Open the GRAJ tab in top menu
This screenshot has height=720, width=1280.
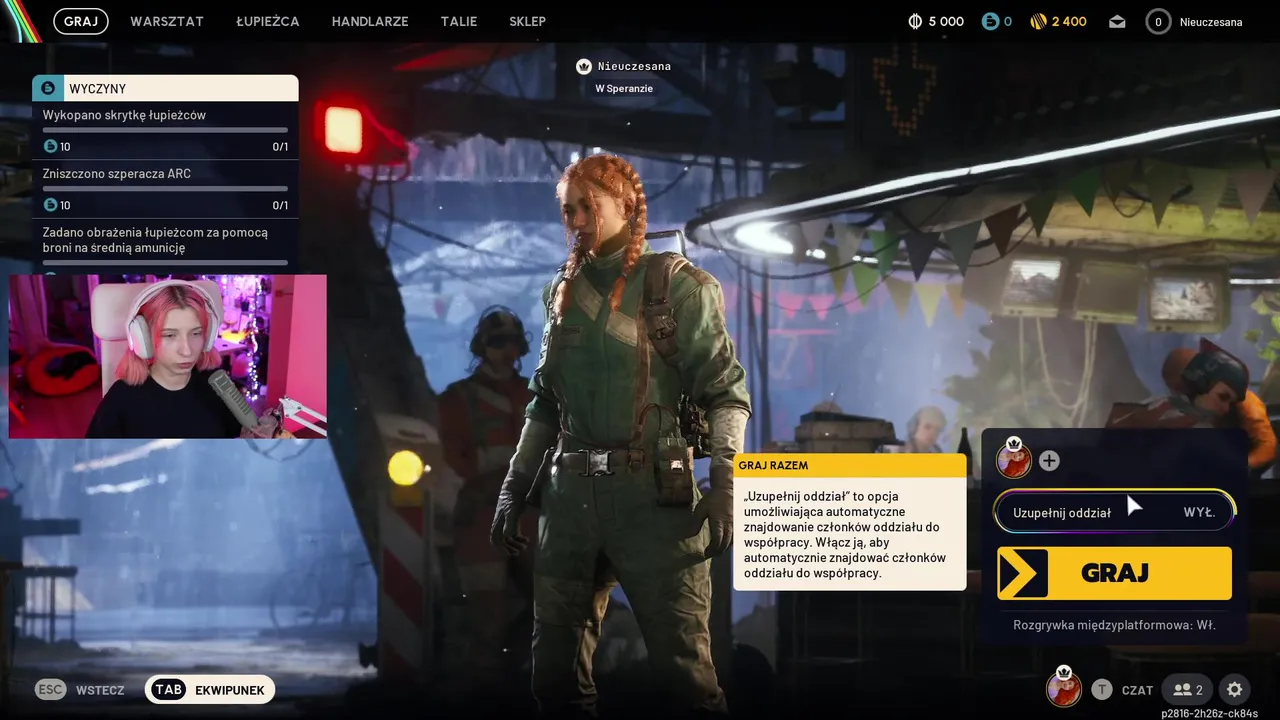[x=81, y=21]
